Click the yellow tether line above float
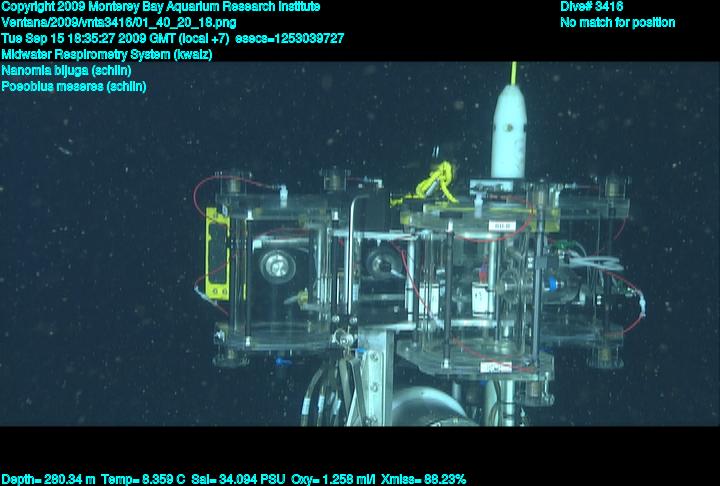Image resolution: width=720 pixels, height=486 pixels. [x=514, y=73]
